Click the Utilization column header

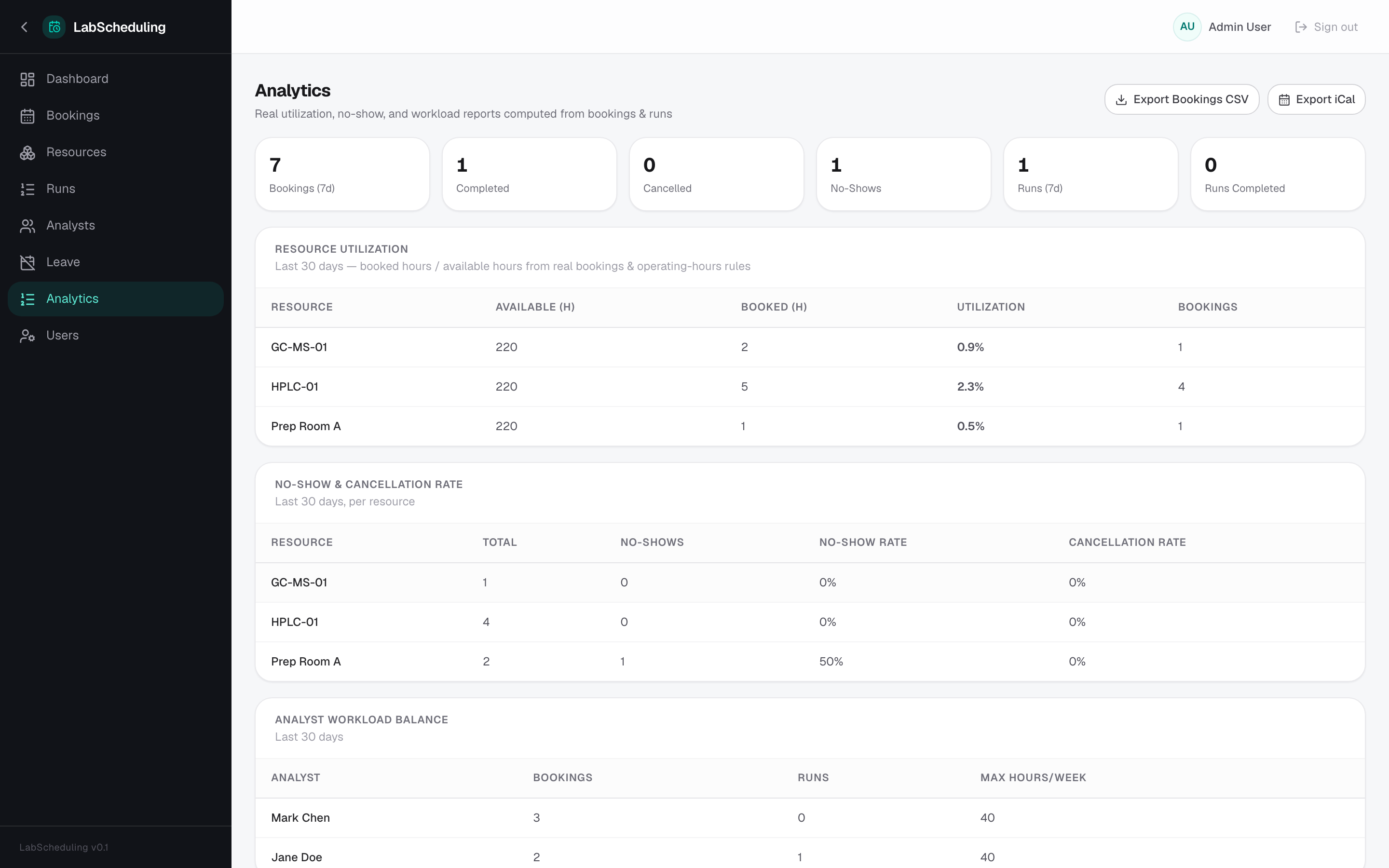[x=991, y=307]
